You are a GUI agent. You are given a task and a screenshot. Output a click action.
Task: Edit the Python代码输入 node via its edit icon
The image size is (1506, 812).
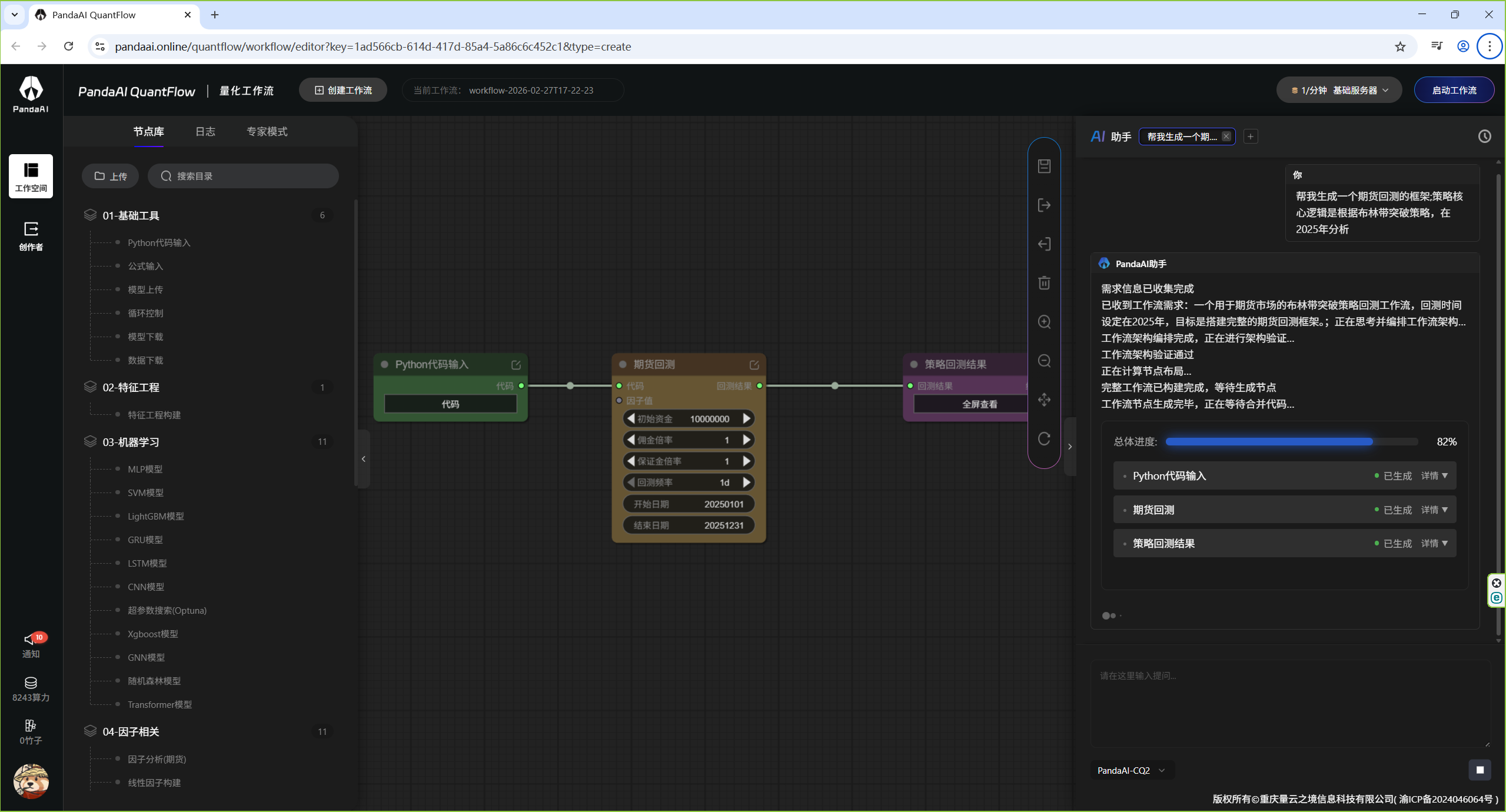pyautogui.click(x=516, y=365)
